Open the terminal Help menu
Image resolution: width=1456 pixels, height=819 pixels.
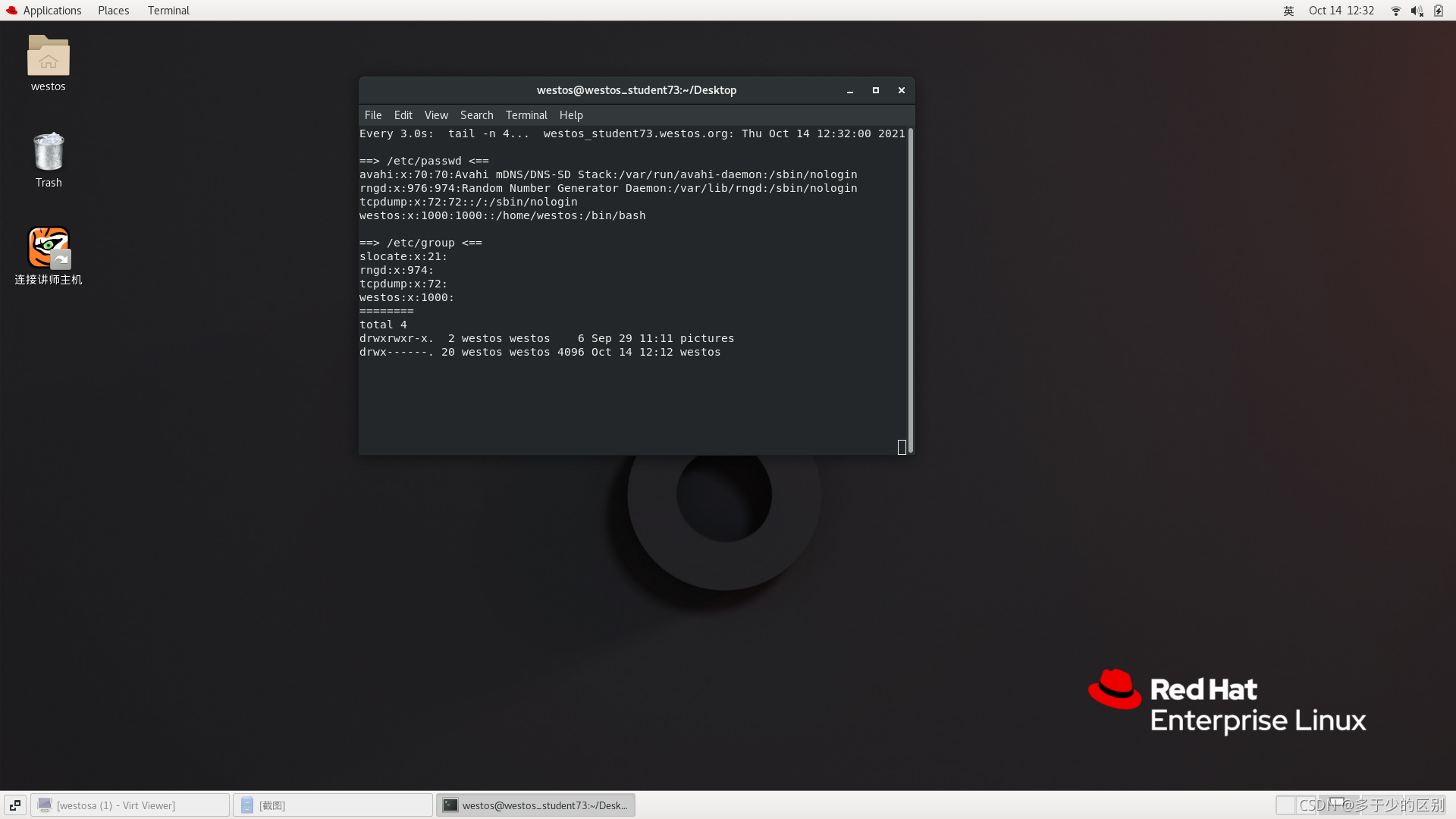(571, 115)
